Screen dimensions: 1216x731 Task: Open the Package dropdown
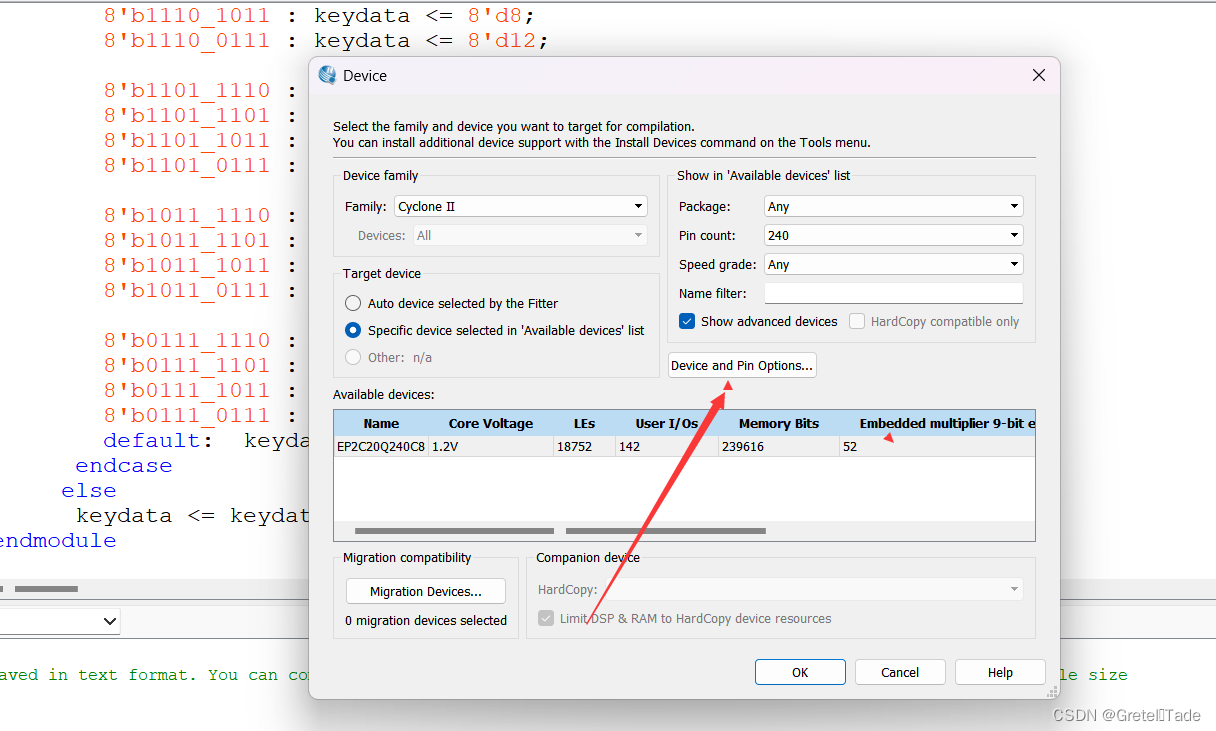tap(893, 206)
